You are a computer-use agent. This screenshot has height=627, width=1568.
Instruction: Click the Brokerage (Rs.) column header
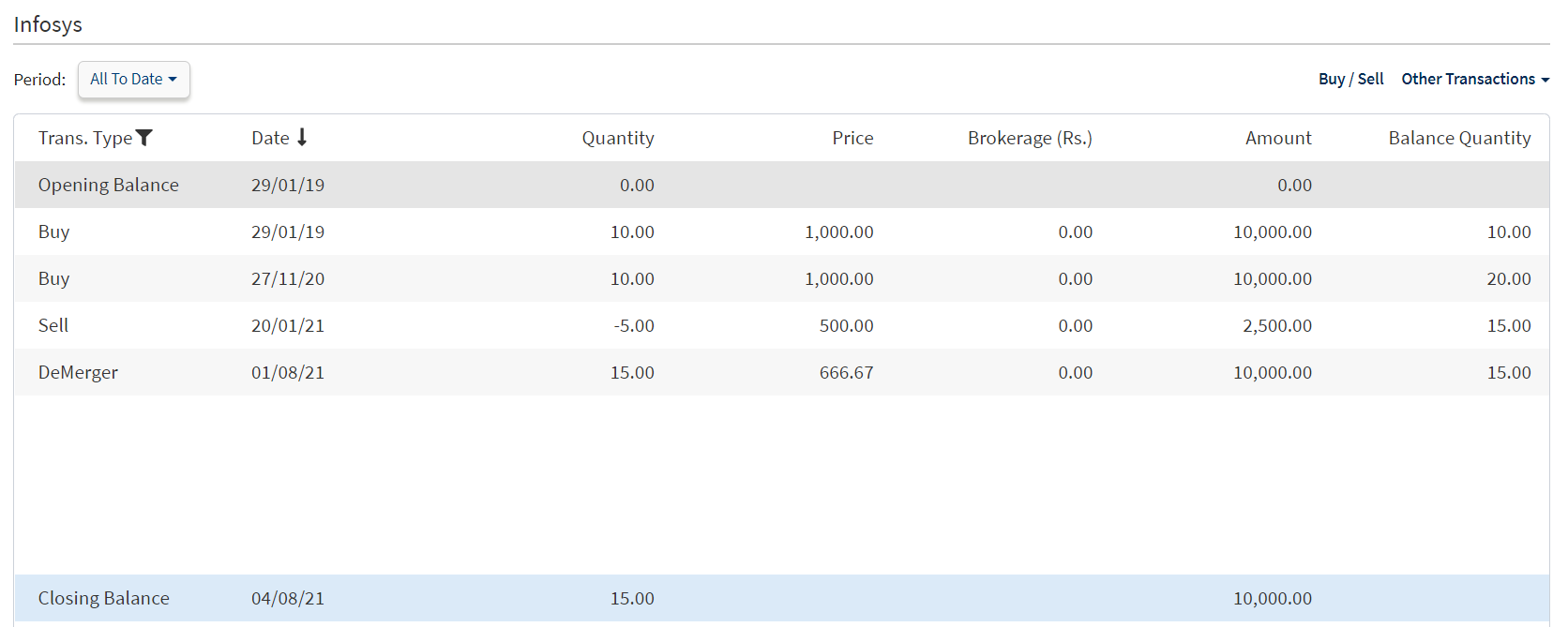click(1030, 138)
